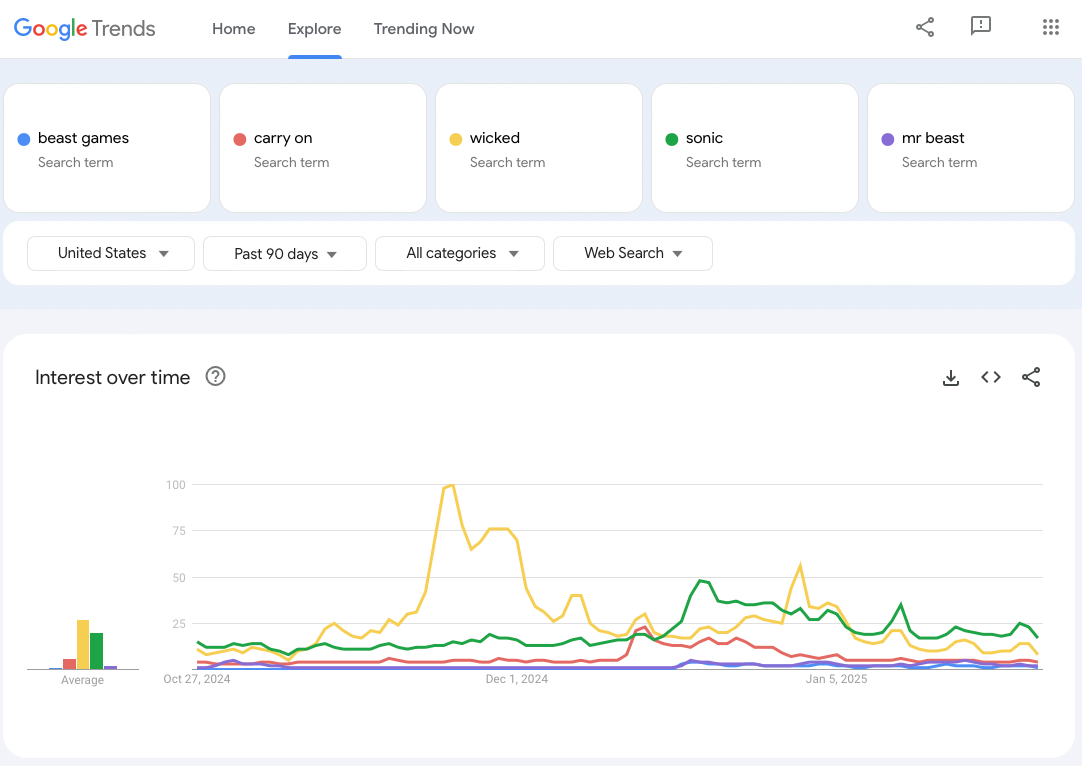1082x766 pixels.
Task: Open the Past 90 days dropdown
Action: [x=285, y=253]
